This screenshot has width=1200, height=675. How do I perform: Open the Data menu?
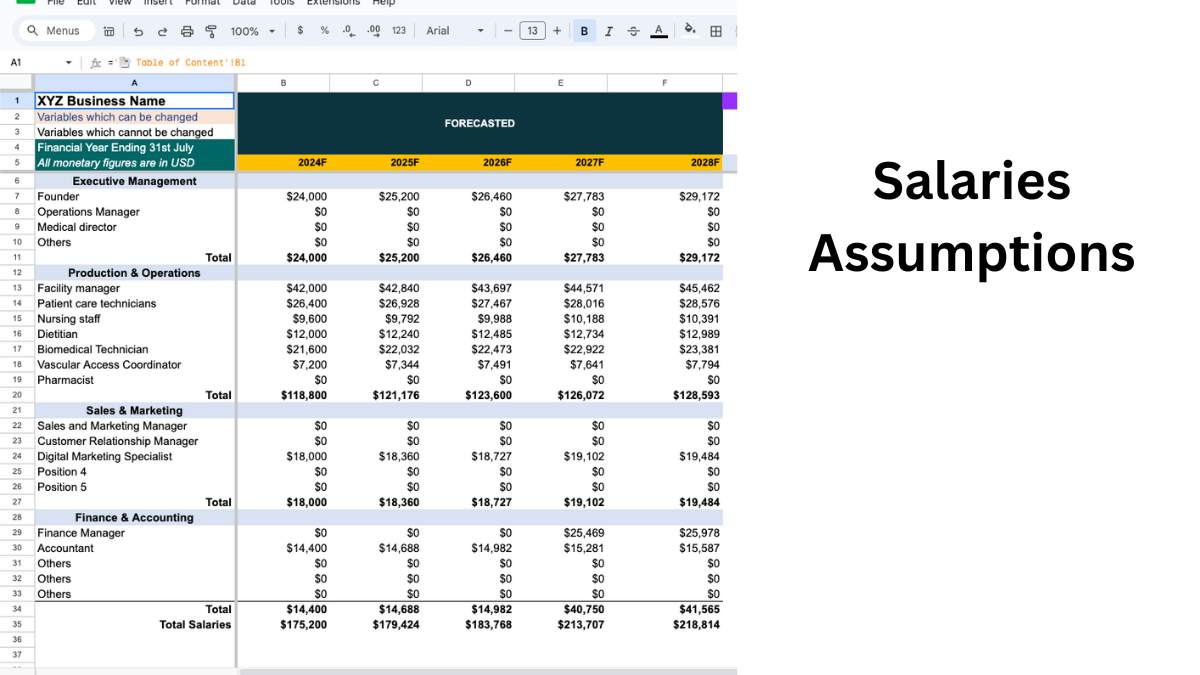[x=244, y=3]
